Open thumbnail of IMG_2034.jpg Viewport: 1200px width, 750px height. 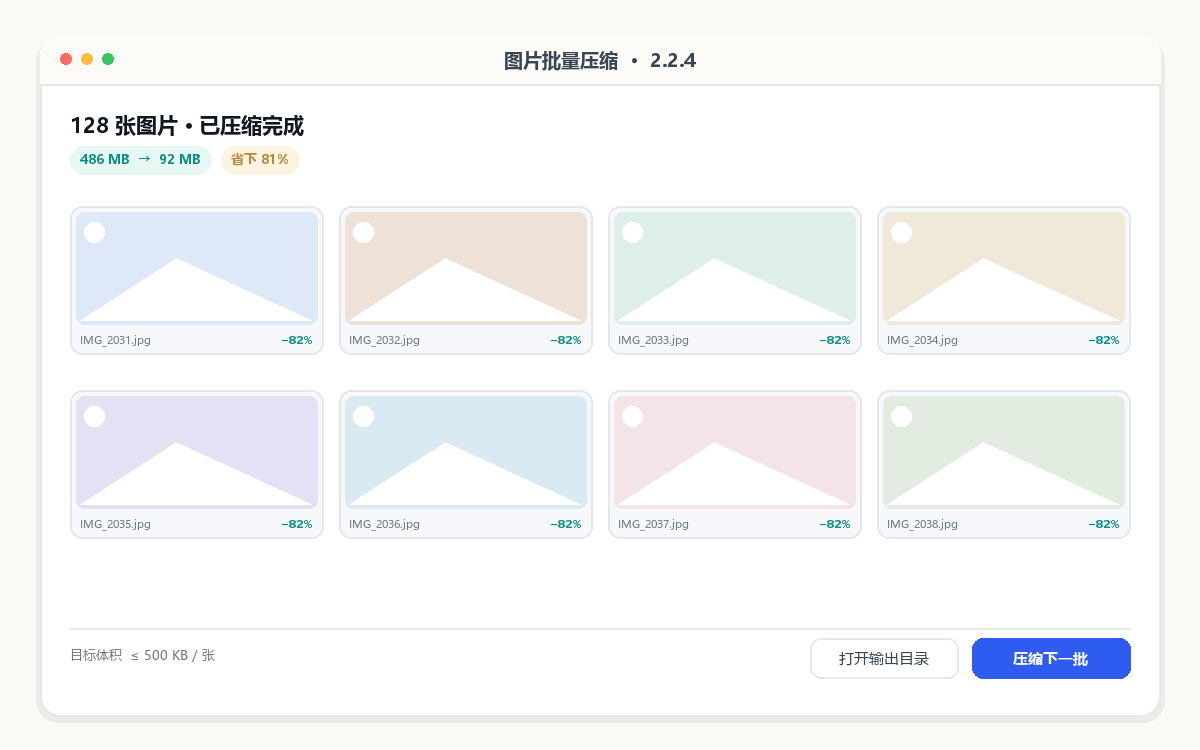(1004, 268)
